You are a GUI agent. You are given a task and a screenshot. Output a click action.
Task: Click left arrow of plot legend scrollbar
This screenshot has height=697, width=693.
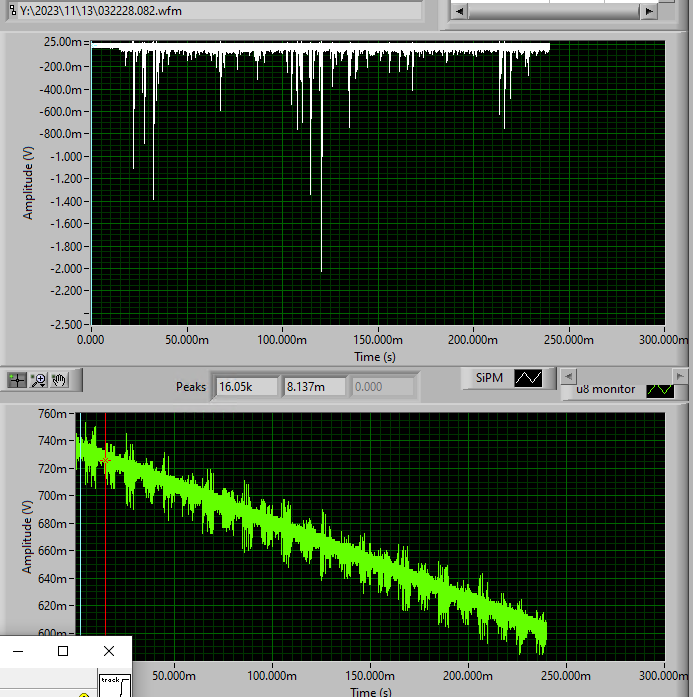coord(569,377)
